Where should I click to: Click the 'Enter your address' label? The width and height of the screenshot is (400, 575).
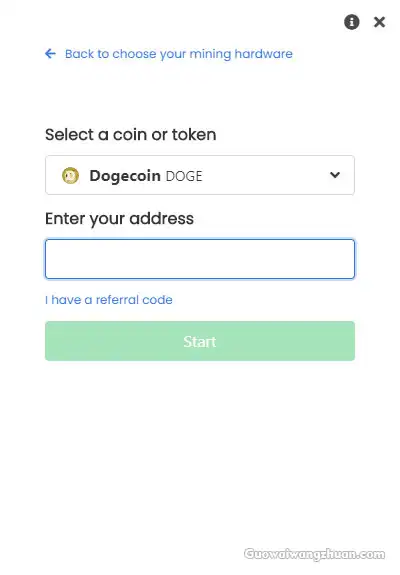click(119, 219)
